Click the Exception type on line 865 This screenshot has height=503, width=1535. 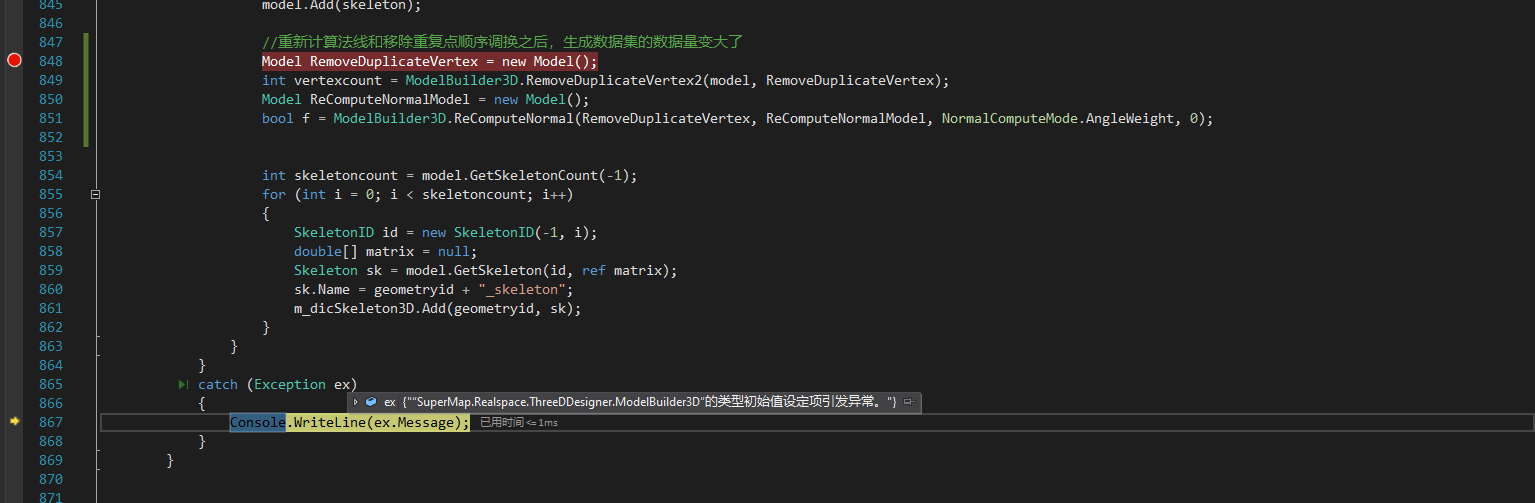pyautogui.click(x=290, y=384)
